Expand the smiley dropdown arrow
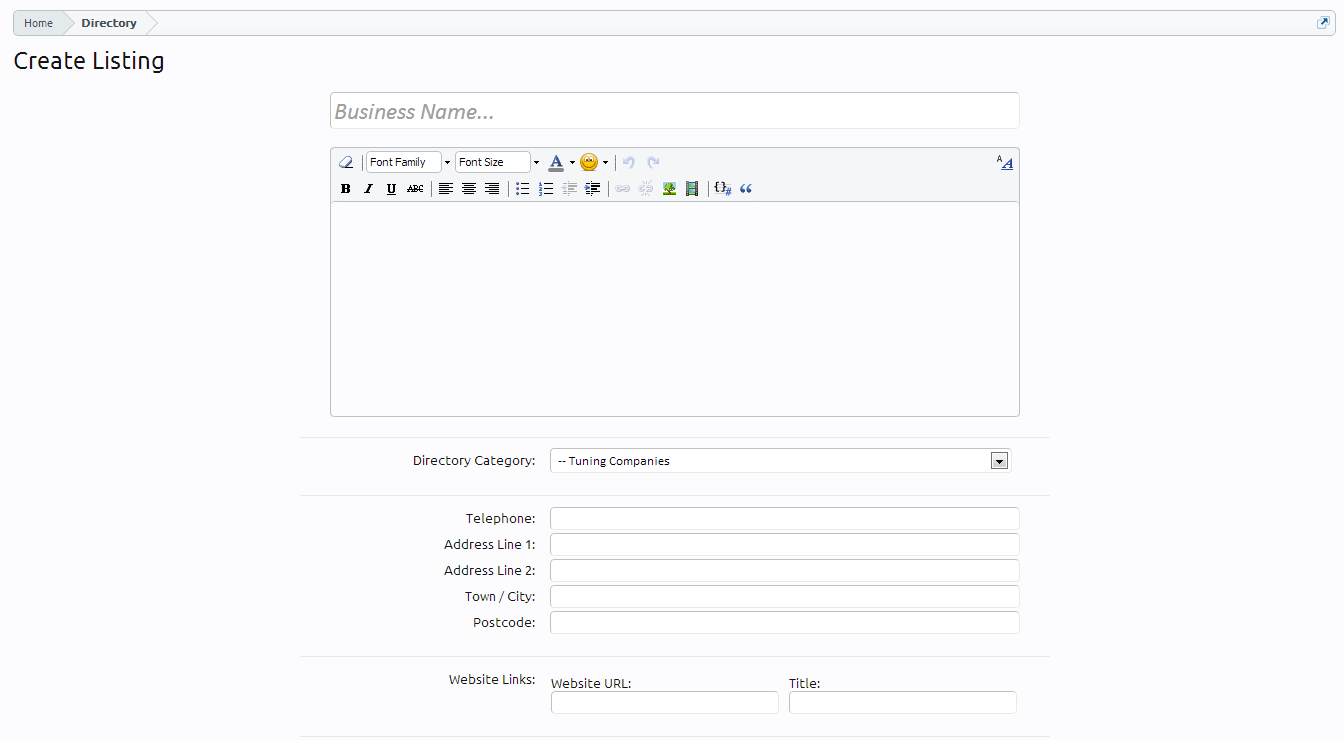 [605, 162]
